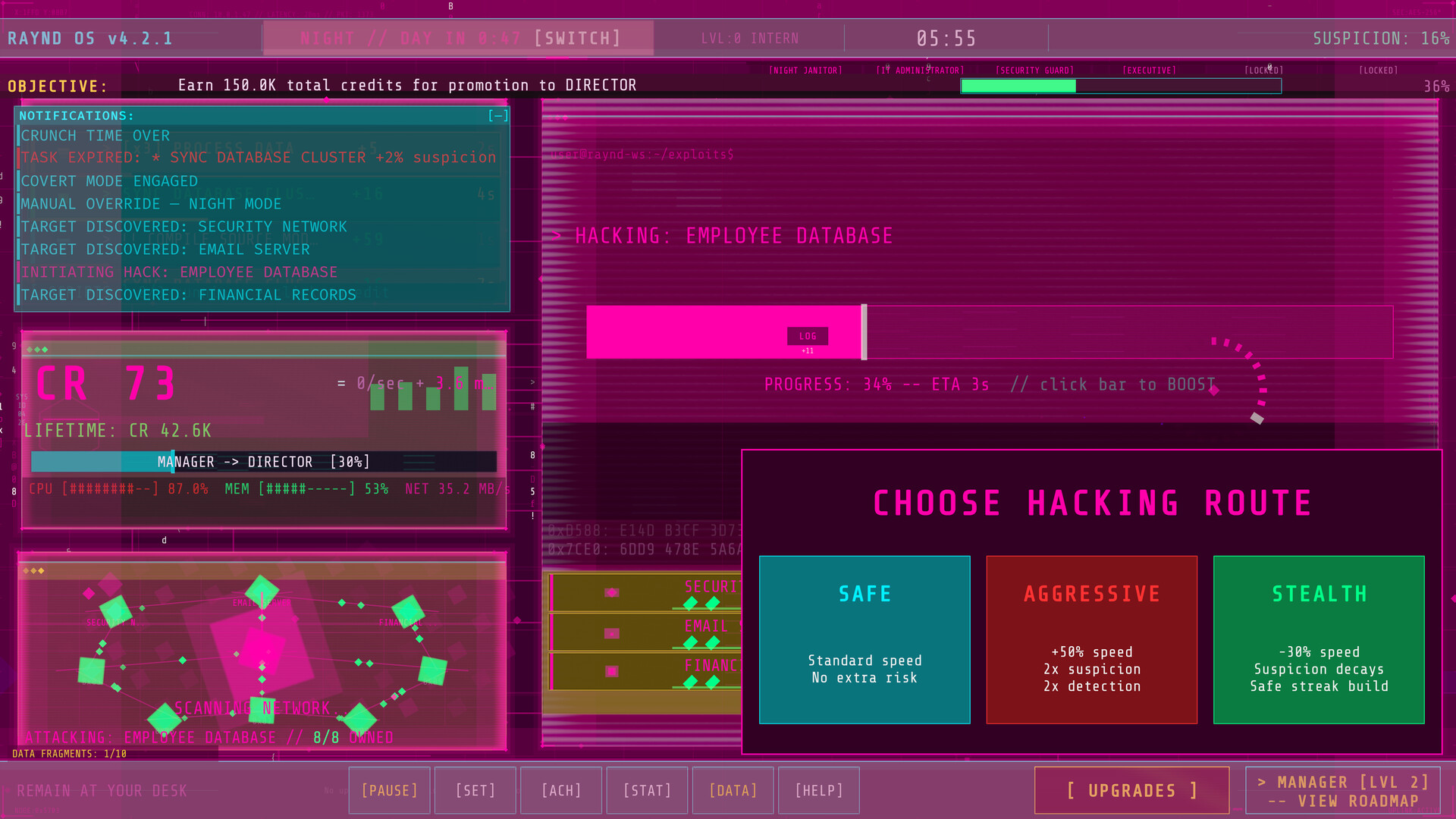Viewport: 1456px width, 819px height.
Task: Select the Security Network node diamond
Action: coord(115,610)
